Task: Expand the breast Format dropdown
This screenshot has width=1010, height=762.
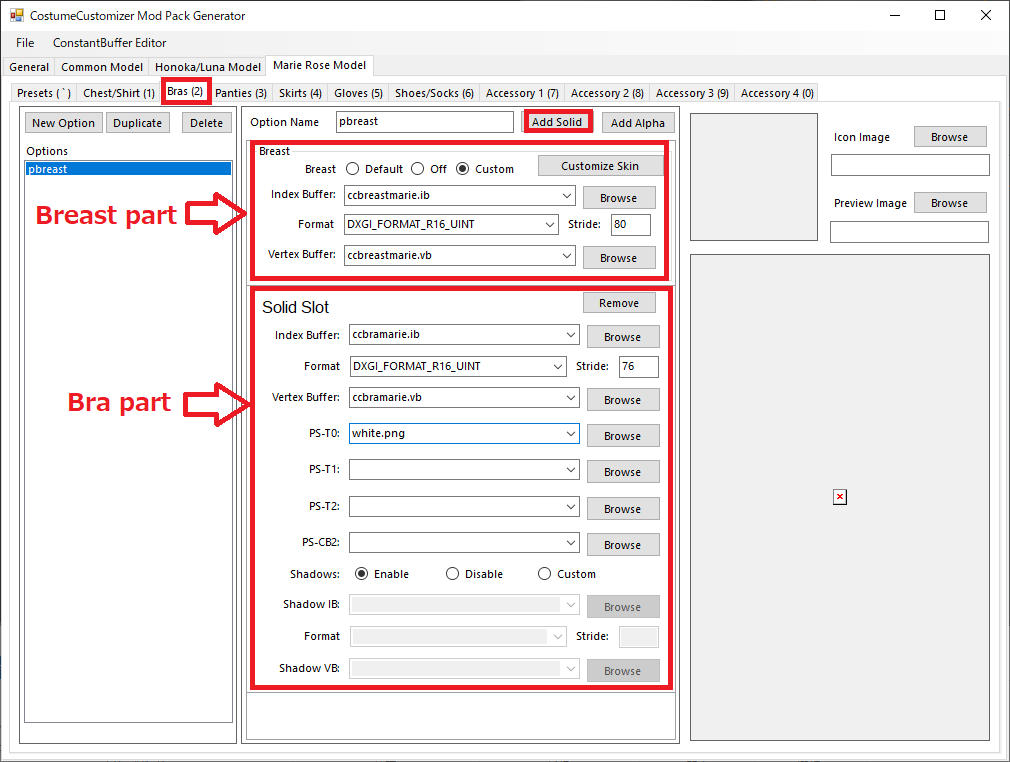Action: 549,225
